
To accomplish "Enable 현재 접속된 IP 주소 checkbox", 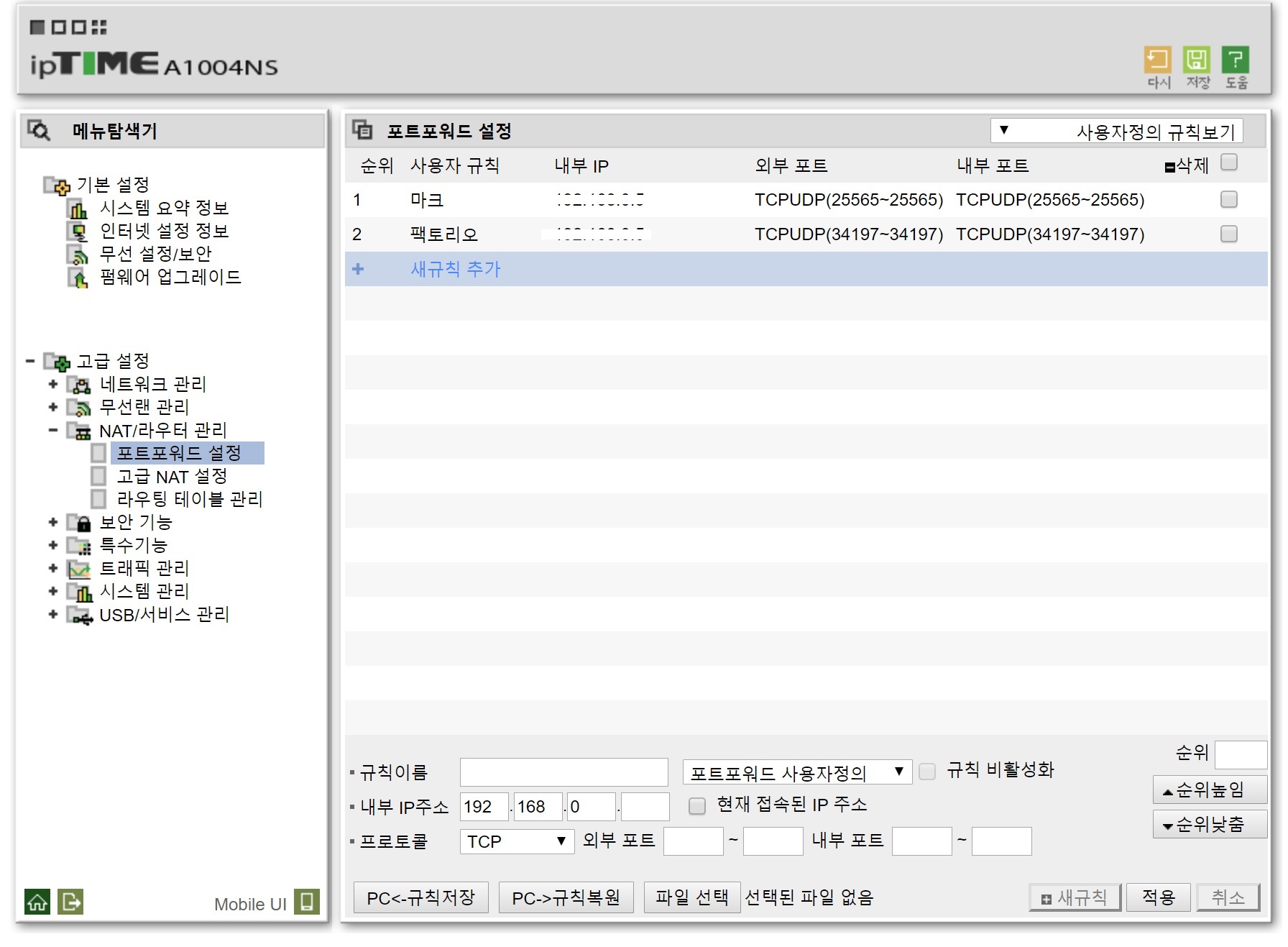I will pyautogui.click(x=696, y=806).
